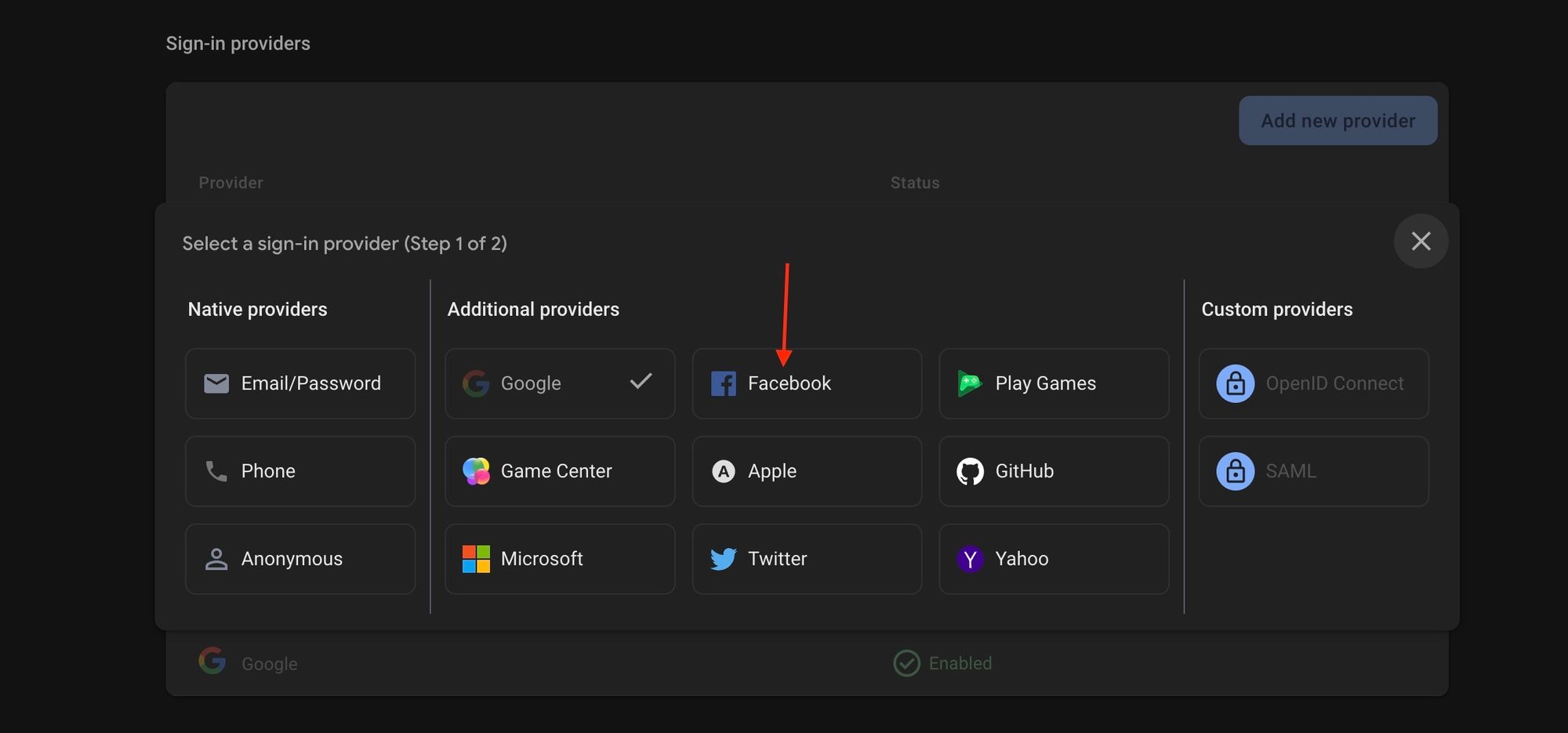The image size is (1568, 733).
Task: Click the Additional providers heading
Action: coord(533,310)
